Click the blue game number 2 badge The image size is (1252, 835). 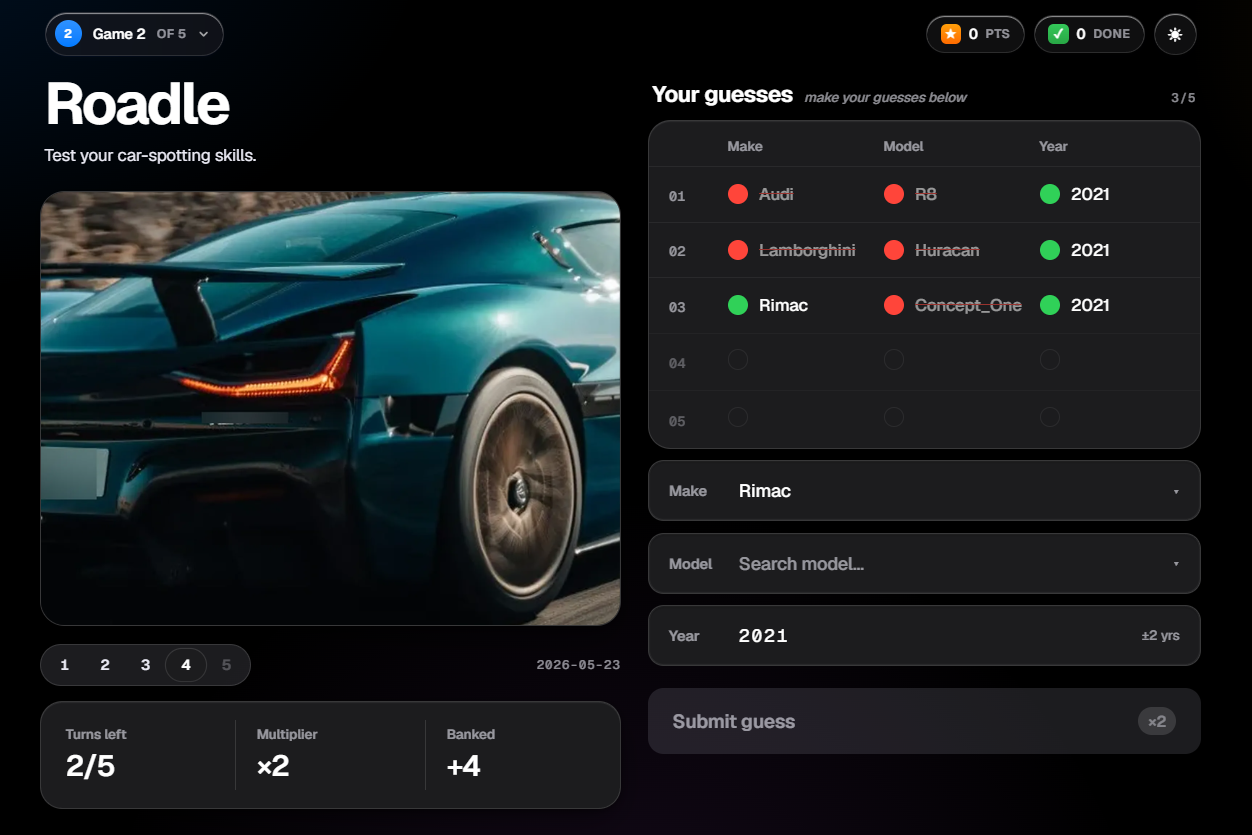[x=68, y=34]
